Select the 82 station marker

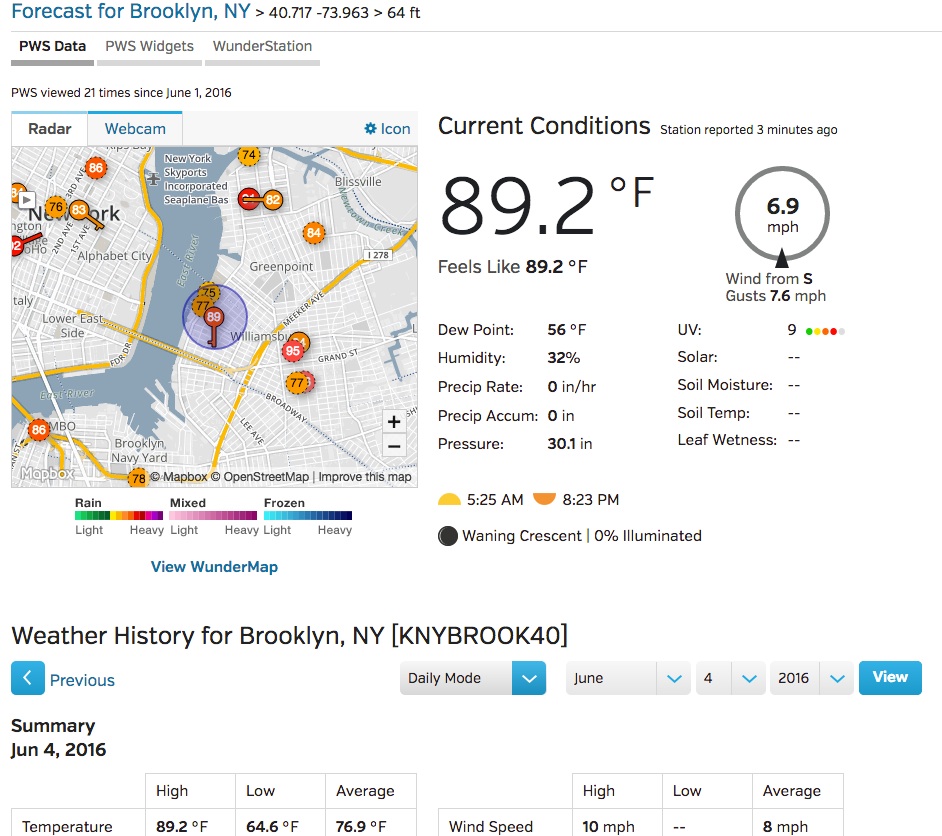(273, 199)
